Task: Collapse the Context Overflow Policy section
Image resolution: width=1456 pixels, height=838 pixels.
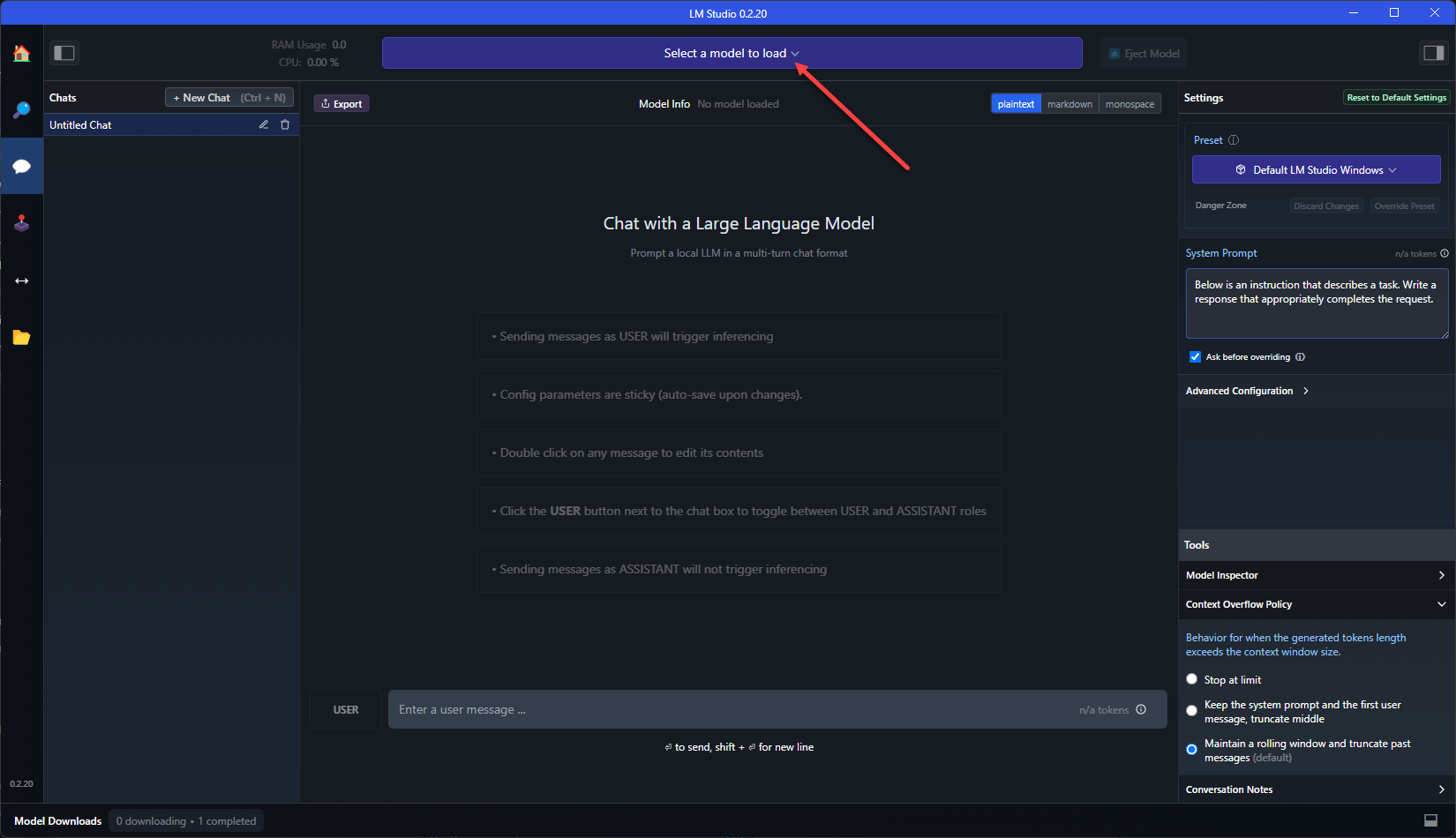Action: click(1317, 604)
